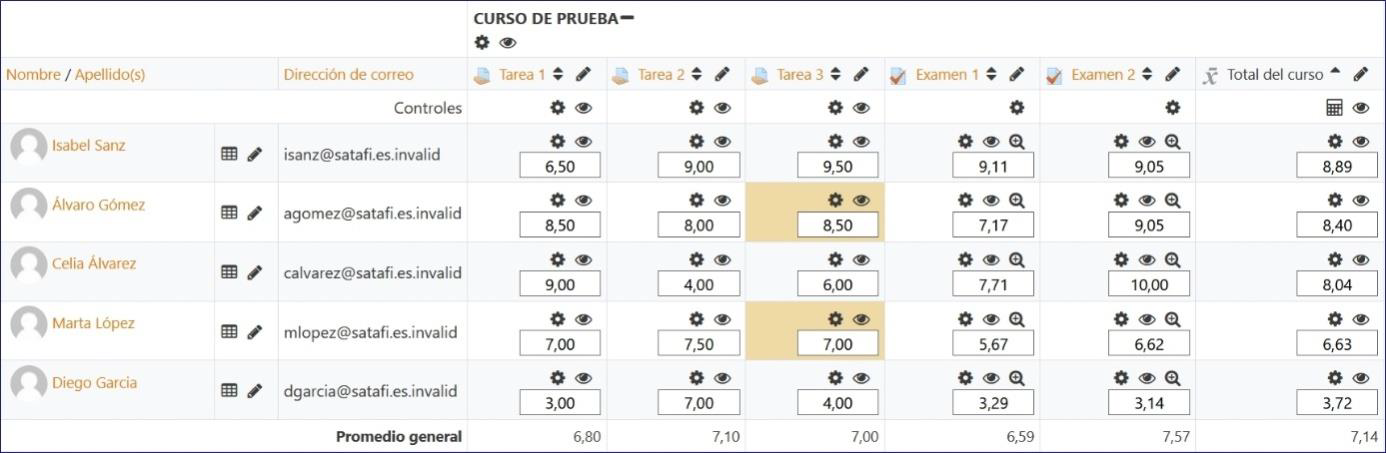Click Diego Garcia's Tarea 1 grade field
The height and width of the screenshot is (453, 1386).
click(559, 403)
